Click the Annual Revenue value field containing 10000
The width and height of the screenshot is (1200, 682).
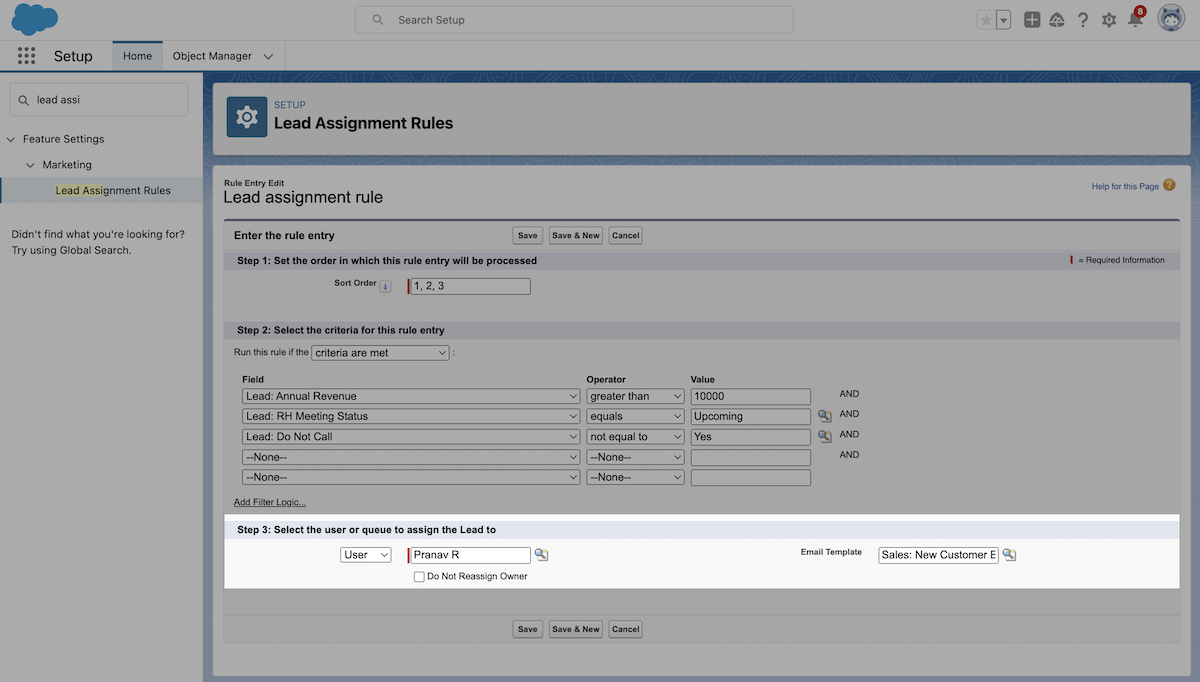pos(750,395)
